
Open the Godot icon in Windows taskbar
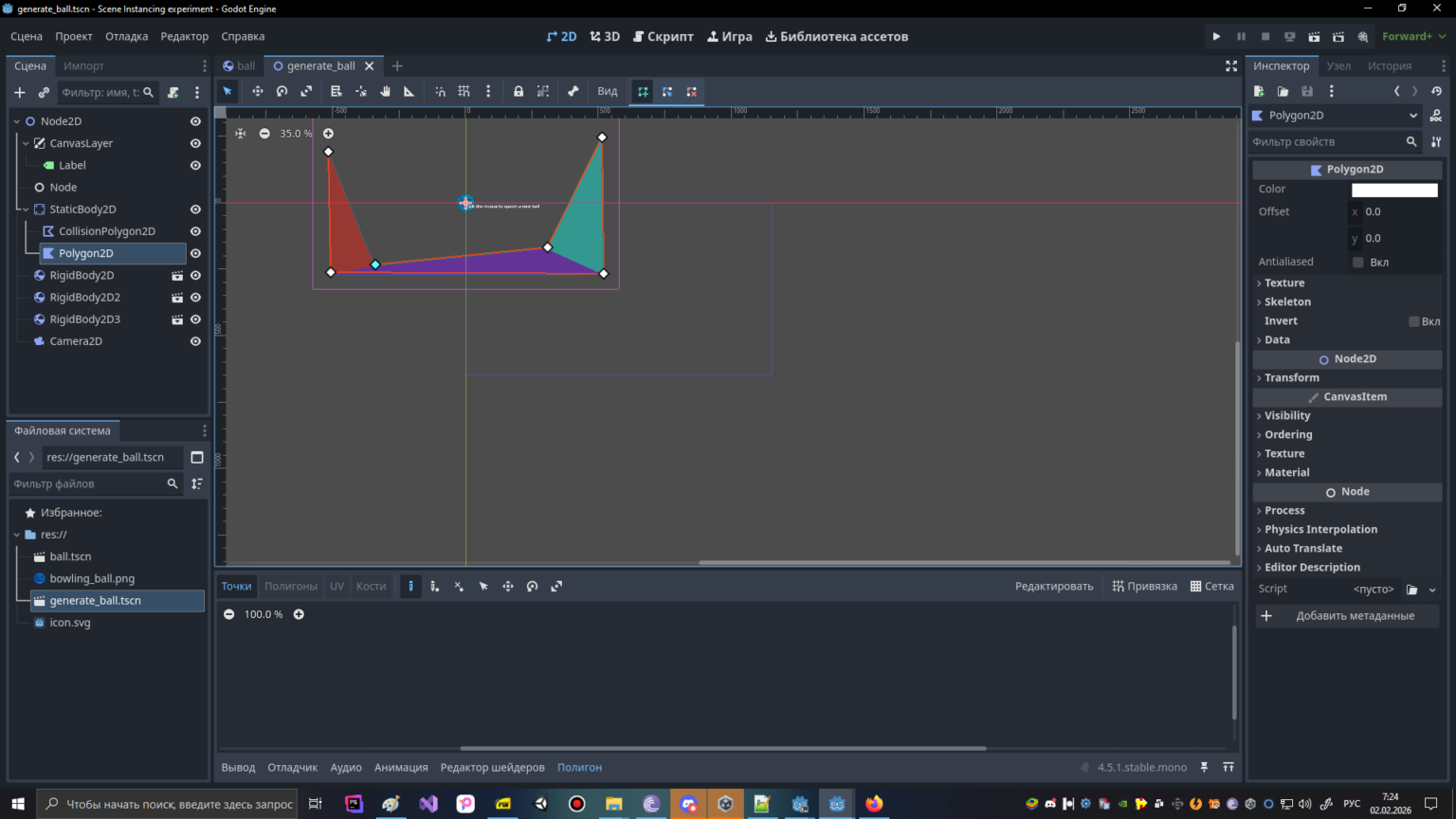coord(837,804)
